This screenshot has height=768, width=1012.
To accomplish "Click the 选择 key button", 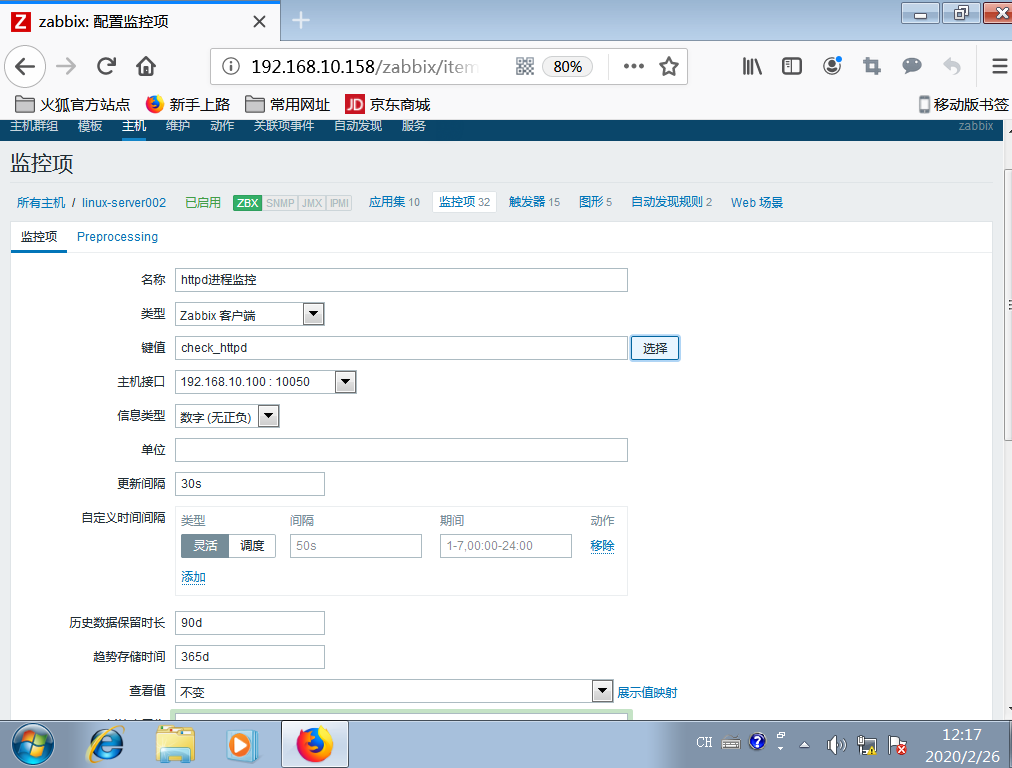I will (654, 349).
